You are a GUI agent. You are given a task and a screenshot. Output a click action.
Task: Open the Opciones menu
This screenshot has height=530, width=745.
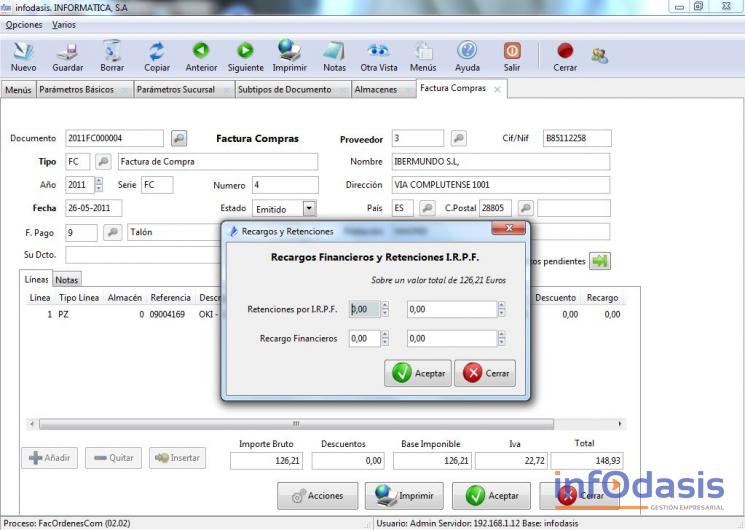pos(24,24)
